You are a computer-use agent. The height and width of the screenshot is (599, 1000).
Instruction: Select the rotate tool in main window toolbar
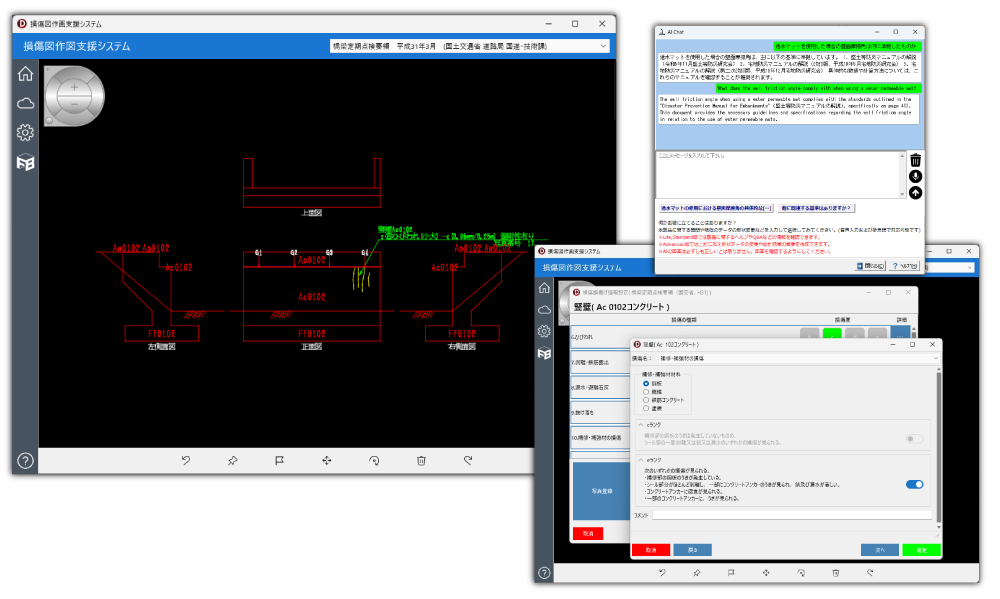(x=374, y=460)
